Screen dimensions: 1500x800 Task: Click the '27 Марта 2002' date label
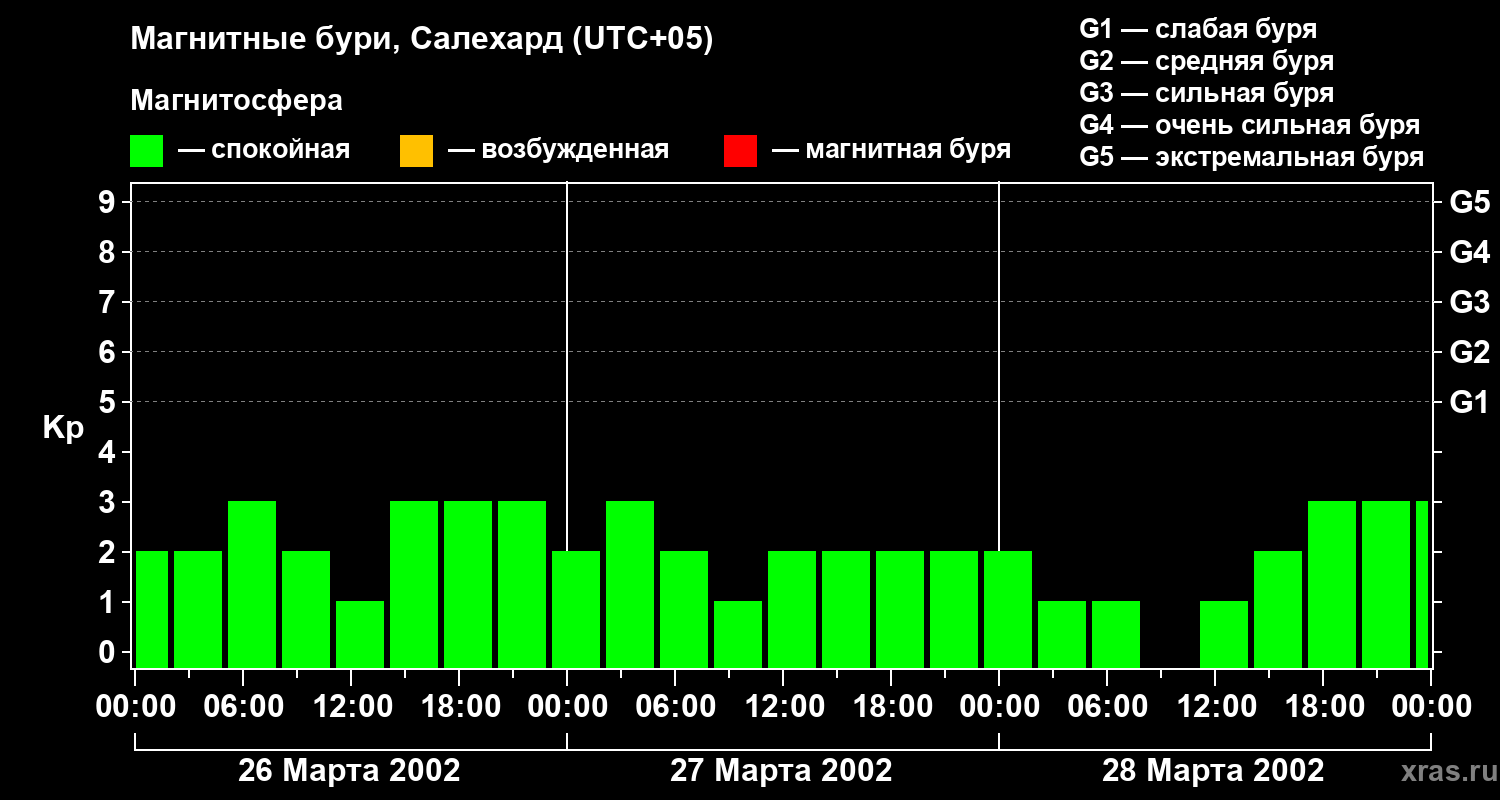coord(781,771)
